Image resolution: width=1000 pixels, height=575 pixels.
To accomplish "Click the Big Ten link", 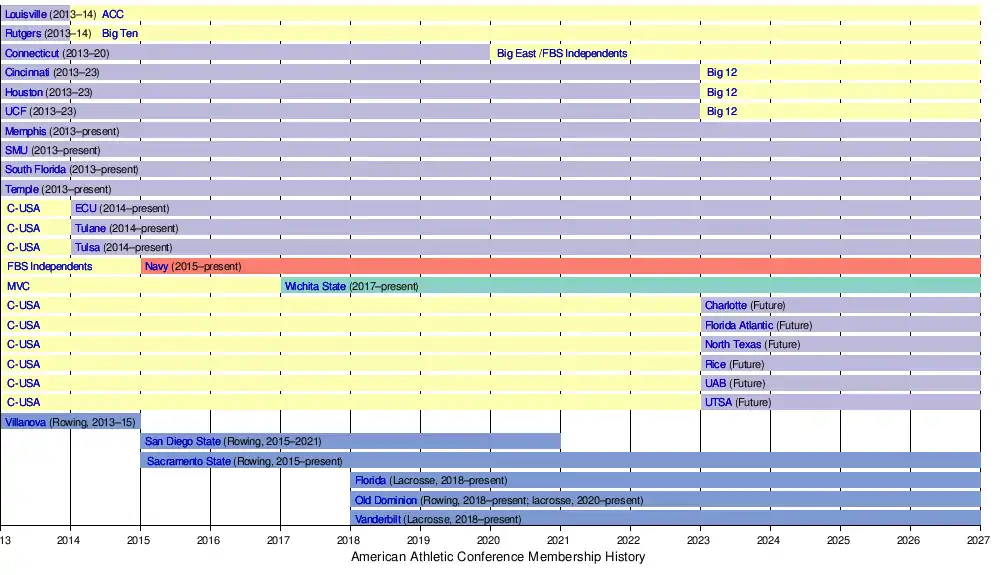I will [x=120, y=33].
